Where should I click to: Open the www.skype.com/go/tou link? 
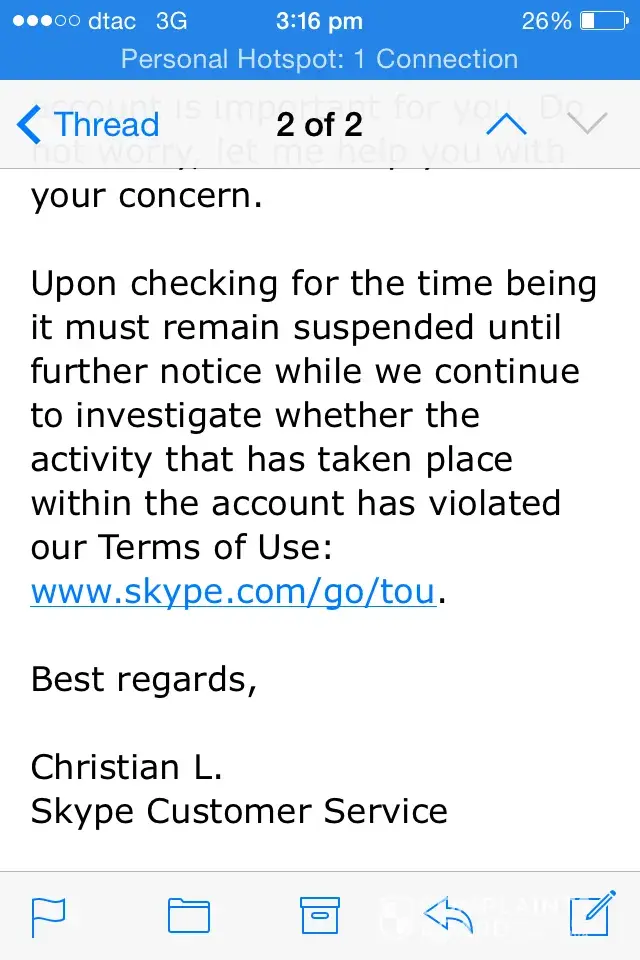pyautogui.click(x=233, y=592)
